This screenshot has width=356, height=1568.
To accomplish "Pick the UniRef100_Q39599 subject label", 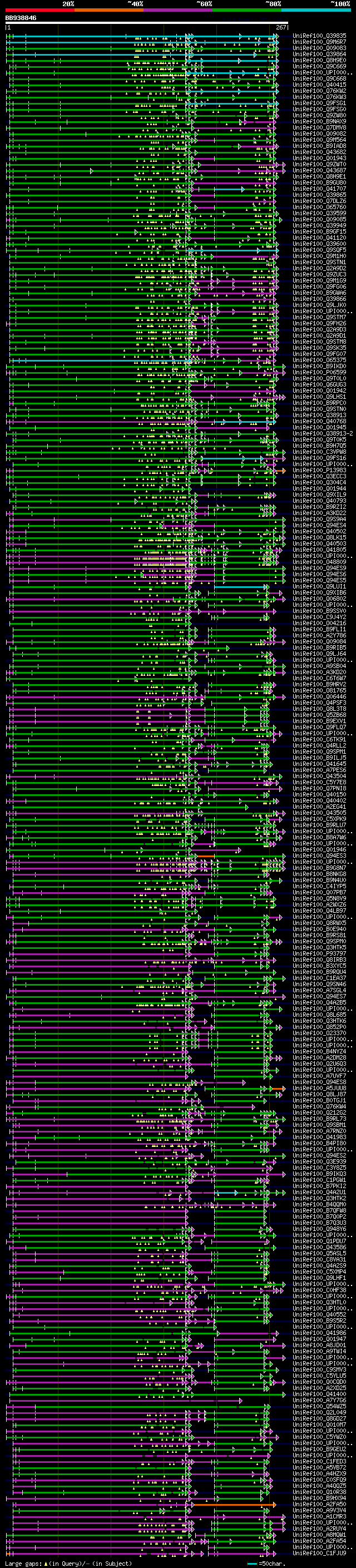I will tap(319, 213).
